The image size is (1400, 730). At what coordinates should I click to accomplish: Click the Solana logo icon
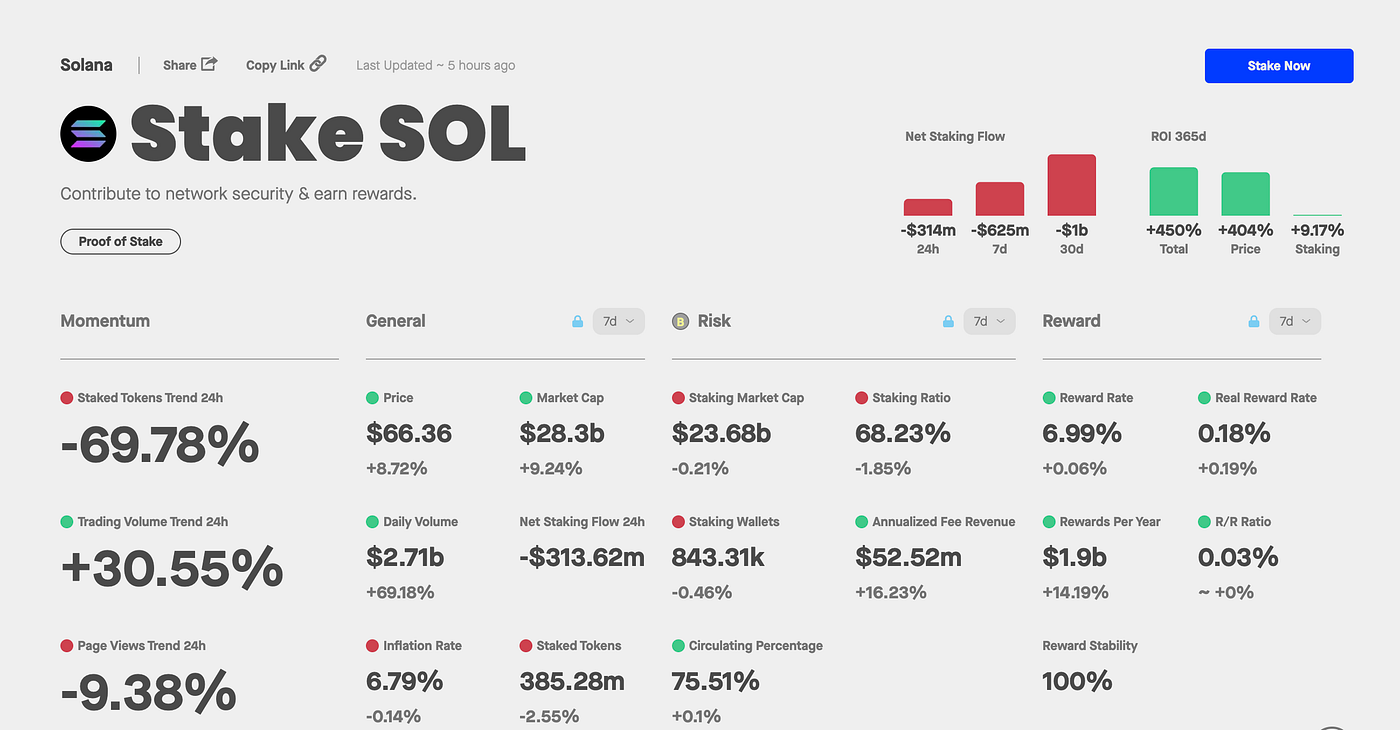point(88,133)
